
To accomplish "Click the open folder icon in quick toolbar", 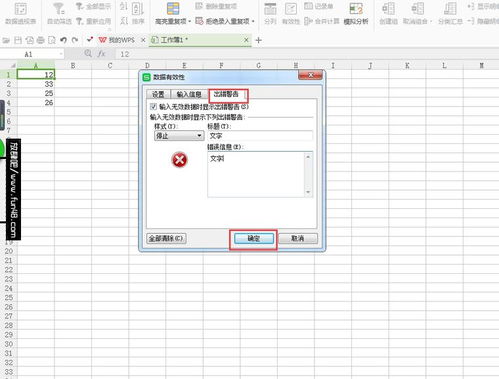I will point(6,40).
